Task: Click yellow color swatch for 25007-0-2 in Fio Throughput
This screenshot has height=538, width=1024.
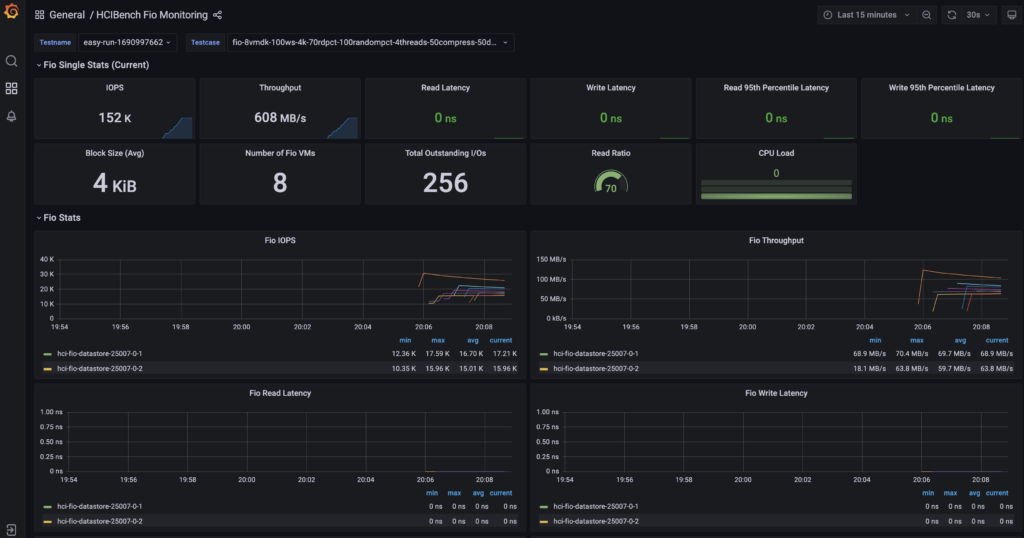Action: [543, 369]
